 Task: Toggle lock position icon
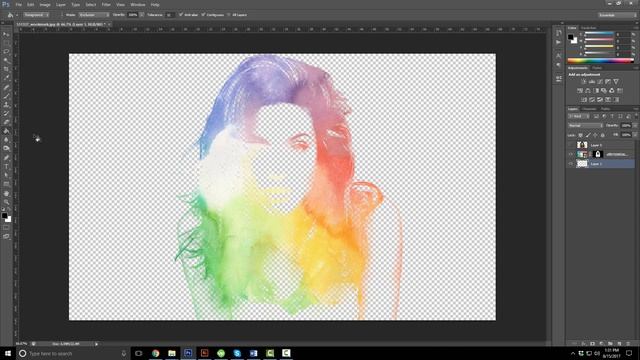(596, 135)
